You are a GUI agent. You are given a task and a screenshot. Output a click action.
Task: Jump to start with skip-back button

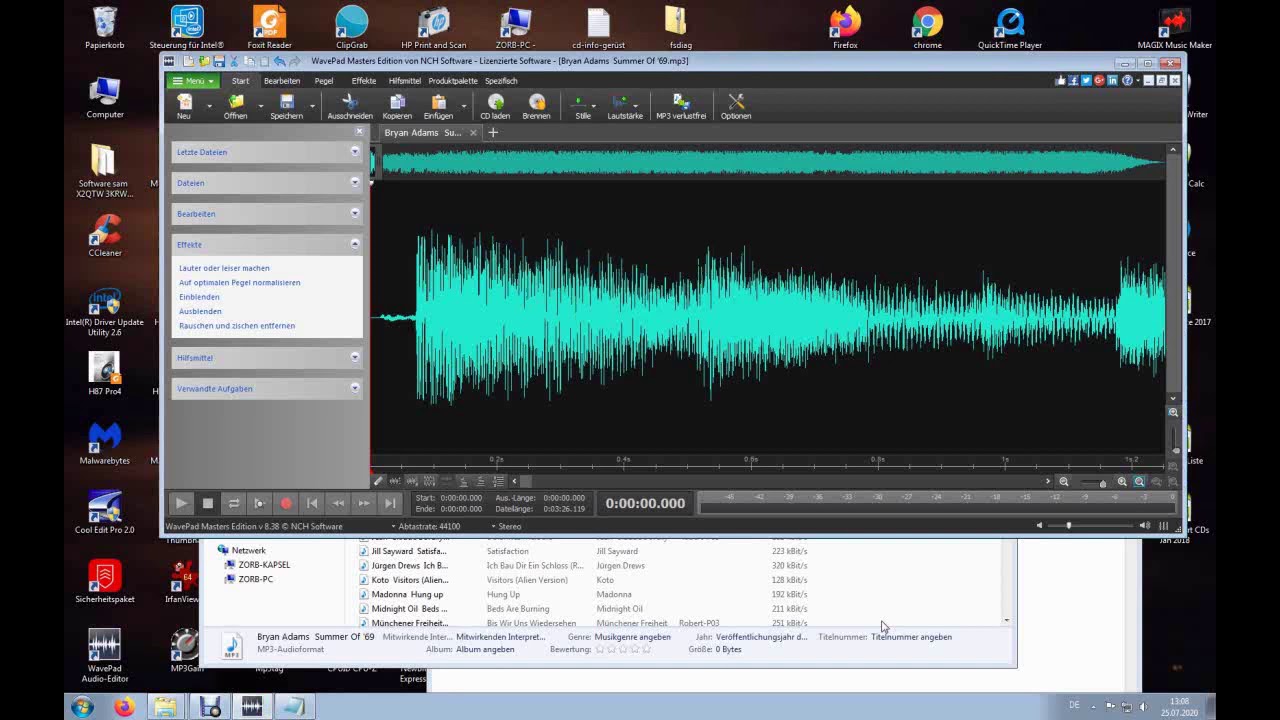coord(312,504)
